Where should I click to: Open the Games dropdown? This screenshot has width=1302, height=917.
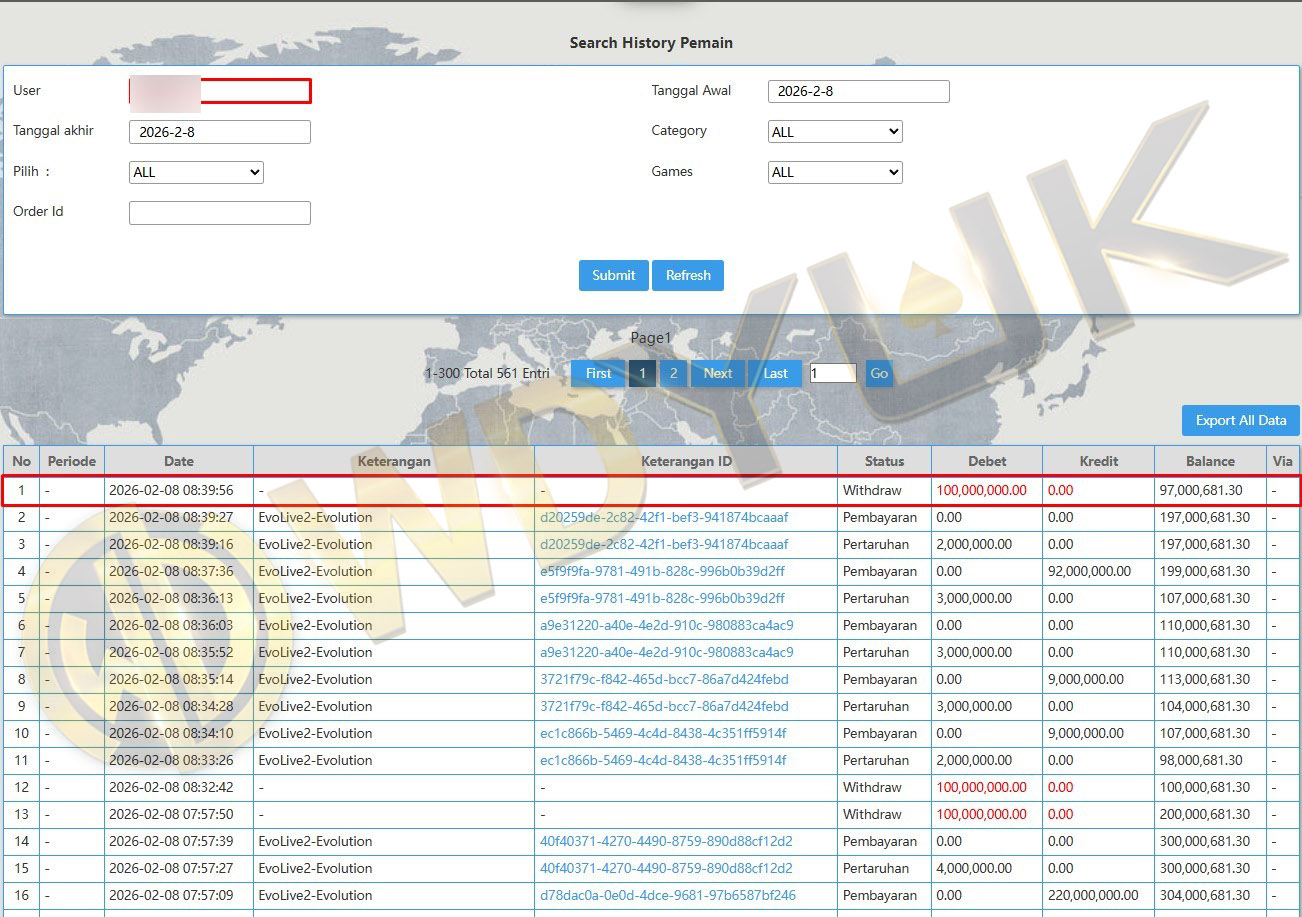(x=835, y=172)
